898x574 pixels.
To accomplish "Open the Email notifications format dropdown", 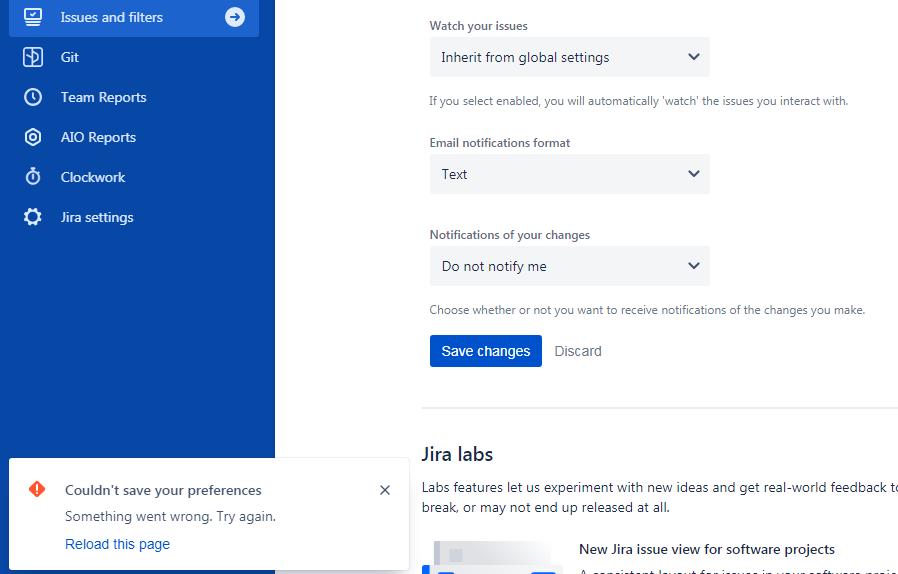I will (569, 174).
